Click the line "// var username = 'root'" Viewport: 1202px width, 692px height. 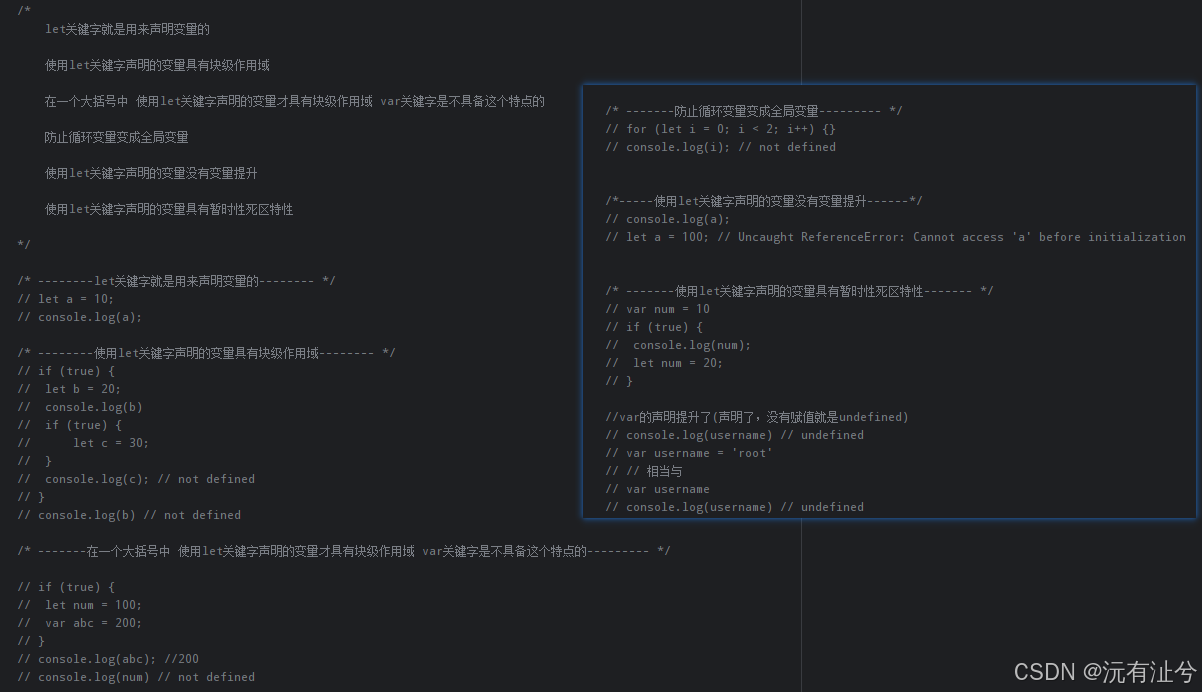click(689, 453)
